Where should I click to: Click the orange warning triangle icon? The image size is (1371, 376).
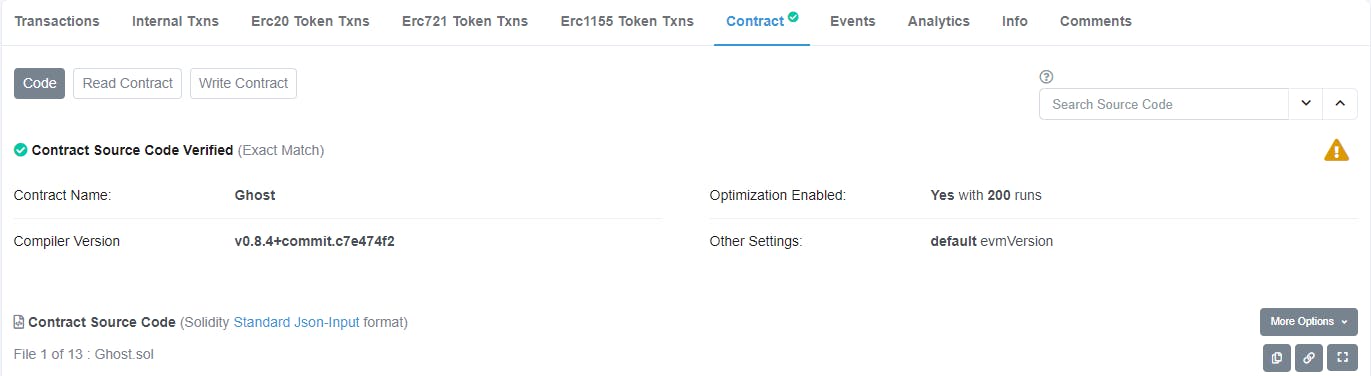pos(1336,150)
